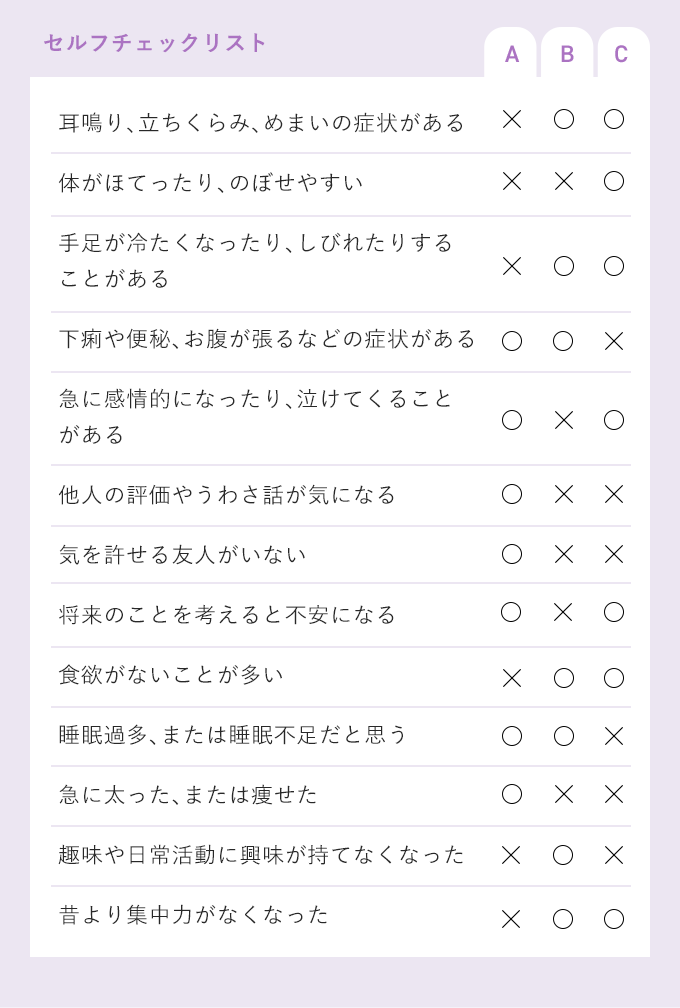Click column C circle for 体がほてったり row

pyautogui.click(x=614, y=181)
